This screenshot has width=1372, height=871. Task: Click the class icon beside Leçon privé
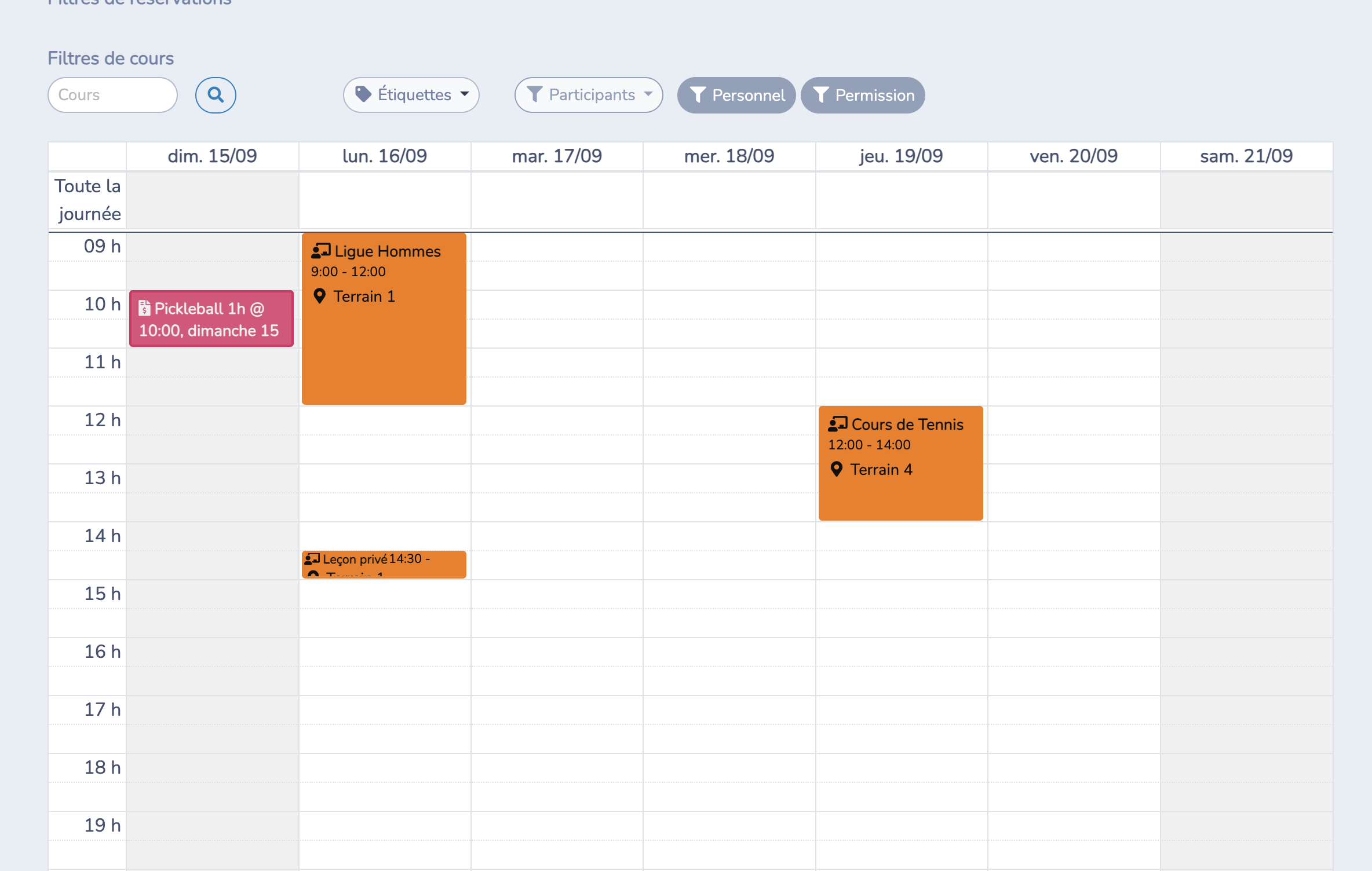tap(312, 559)
